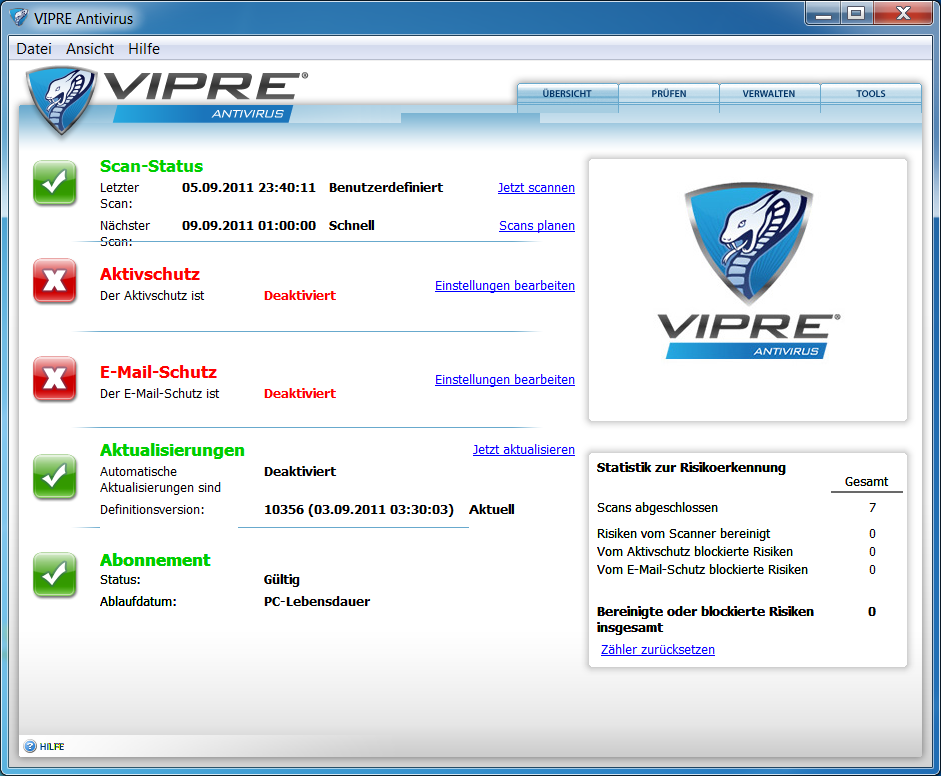Click the Gültig subscription status

click(281, 580)
